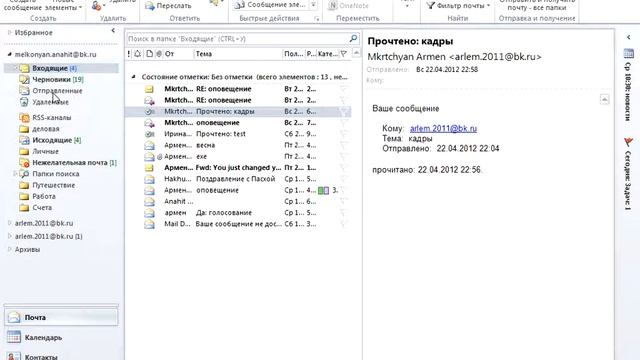The height and width of the screenshot is (360, 640).
Task: Click the arlem.2011@bk.ru email link
Action: [x=443, y=128]
